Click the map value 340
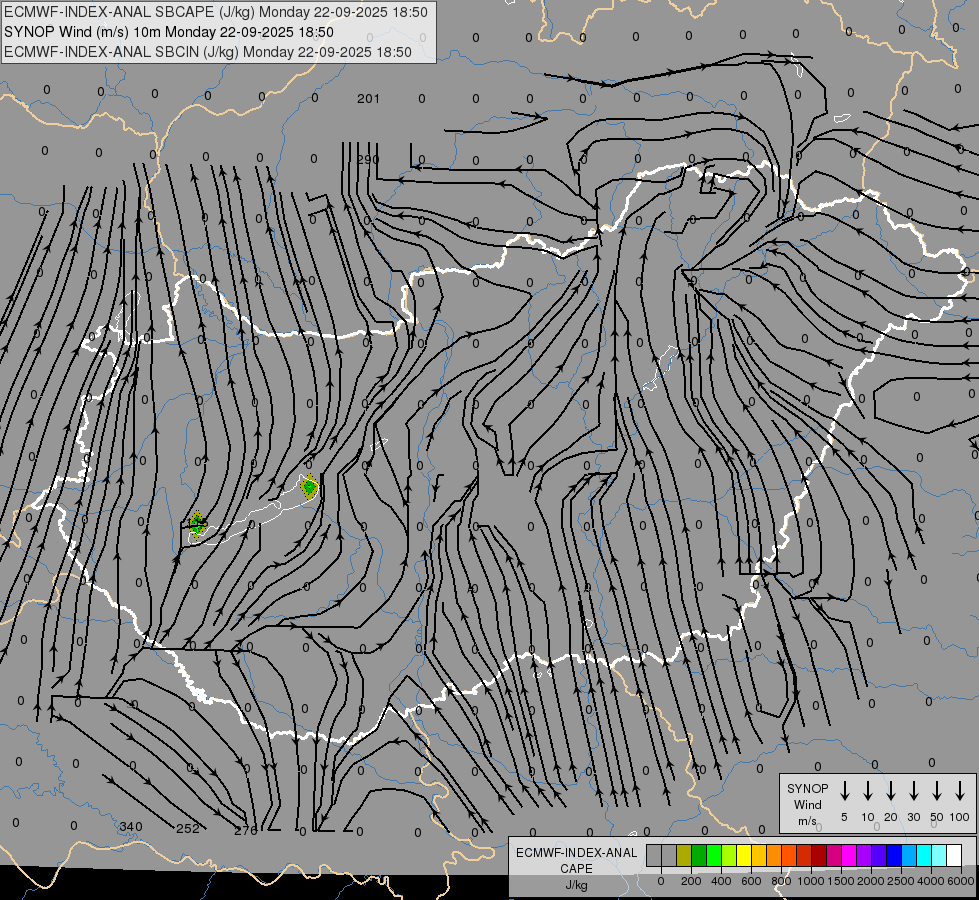The image size is (979, 900). pos(130,827)
